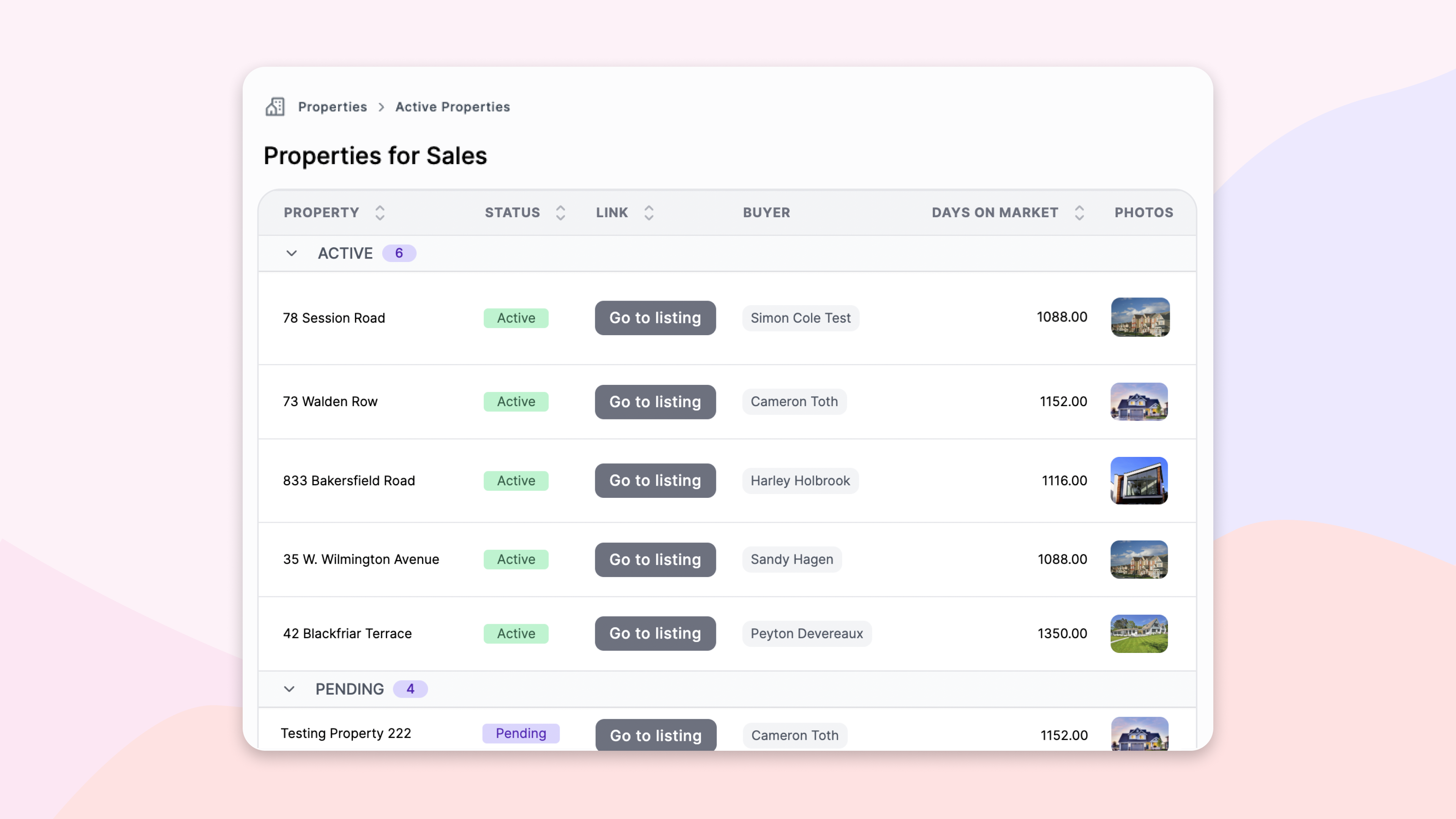Open the Properties breadcrumb link

(x=333, y=107)
